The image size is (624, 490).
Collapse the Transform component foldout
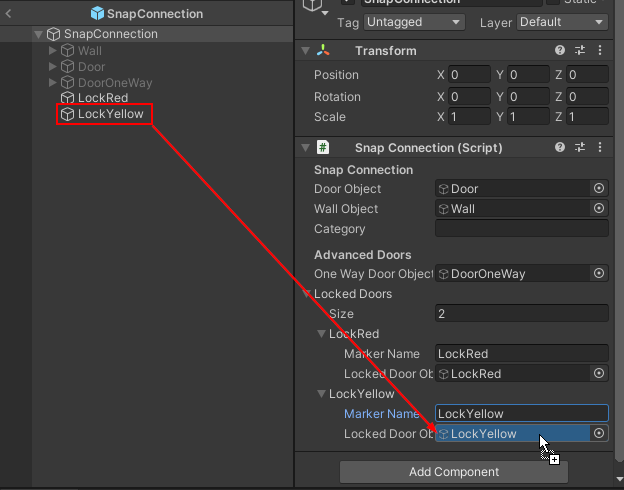pos(305,51)
